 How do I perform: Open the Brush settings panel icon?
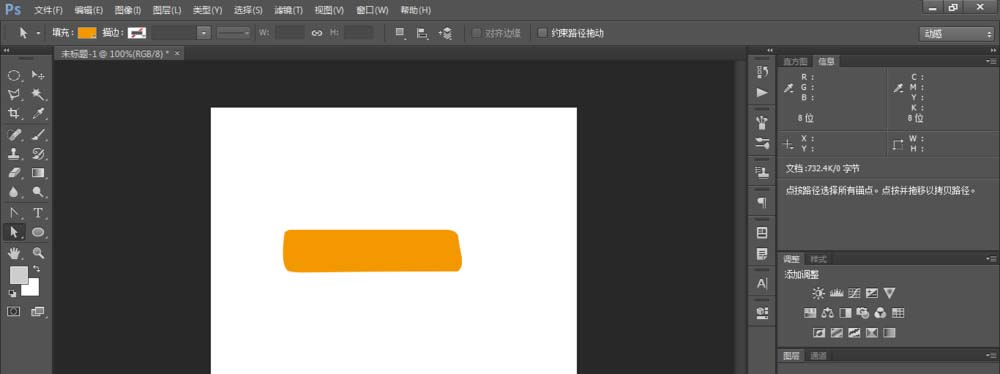pyautogui.click(x=761, y=143)
